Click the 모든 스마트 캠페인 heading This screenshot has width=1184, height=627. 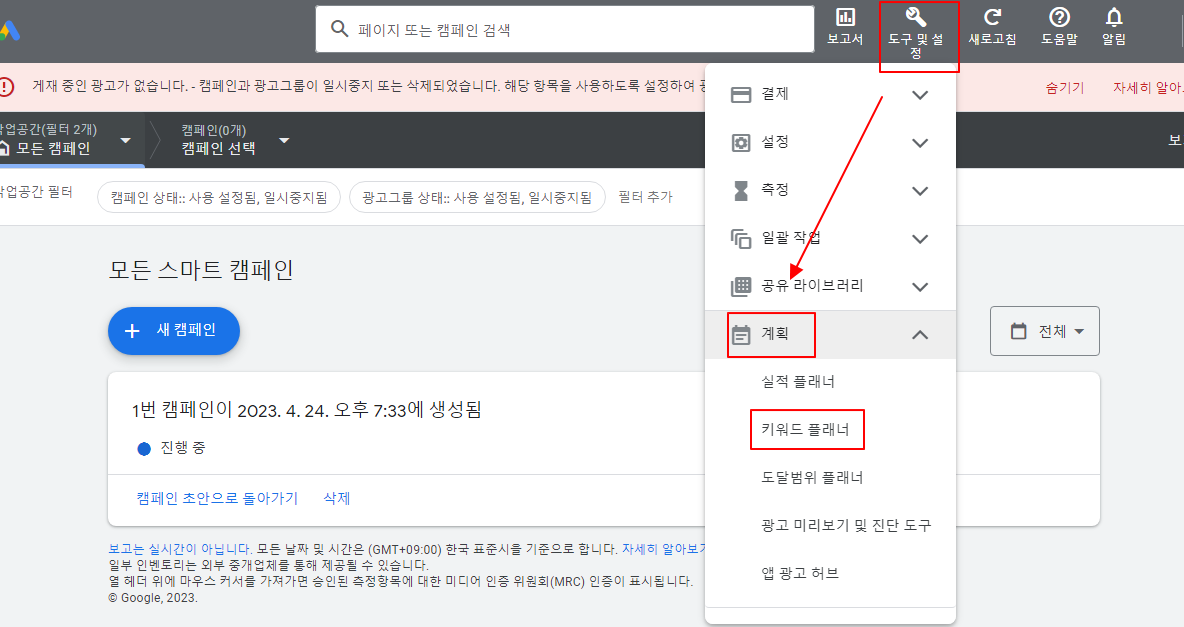201,270
